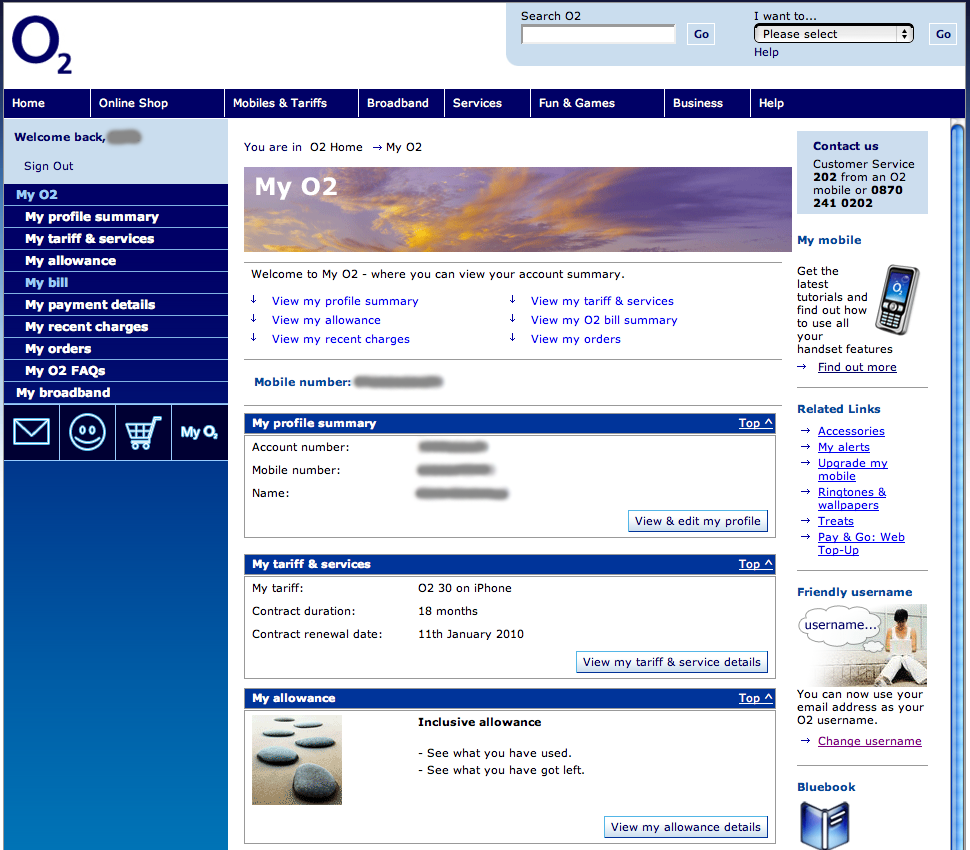Click View my O2 bill summary link
This screenshot has width=970, height=850.
point(604,320)
